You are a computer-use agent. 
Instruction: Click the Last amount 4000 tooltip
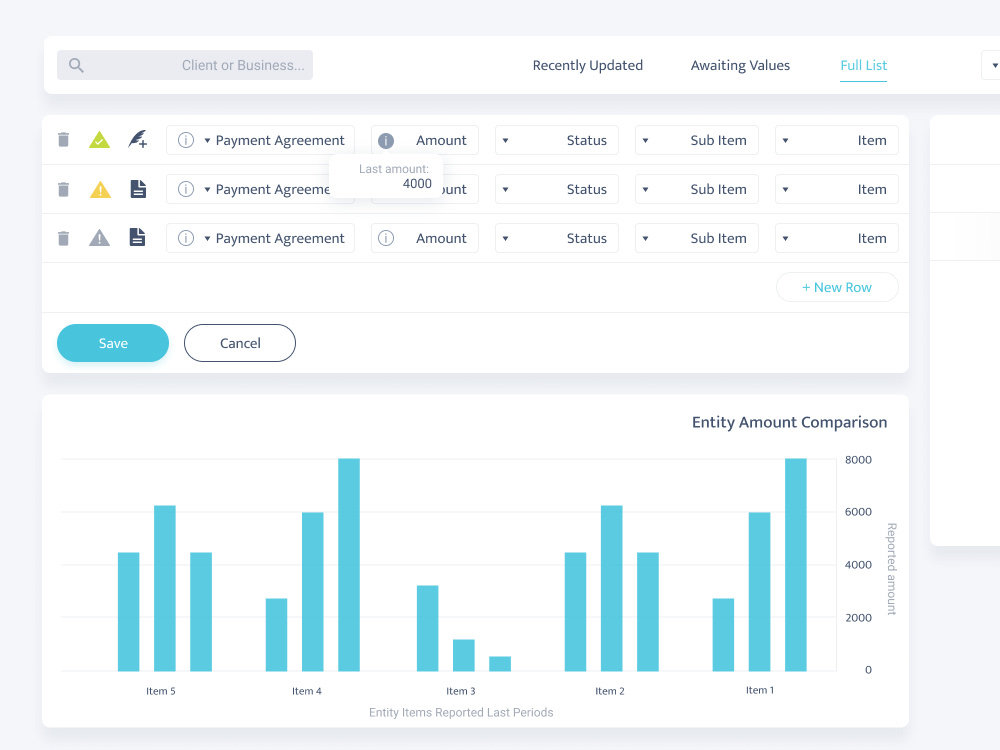[x=386, y=176]
